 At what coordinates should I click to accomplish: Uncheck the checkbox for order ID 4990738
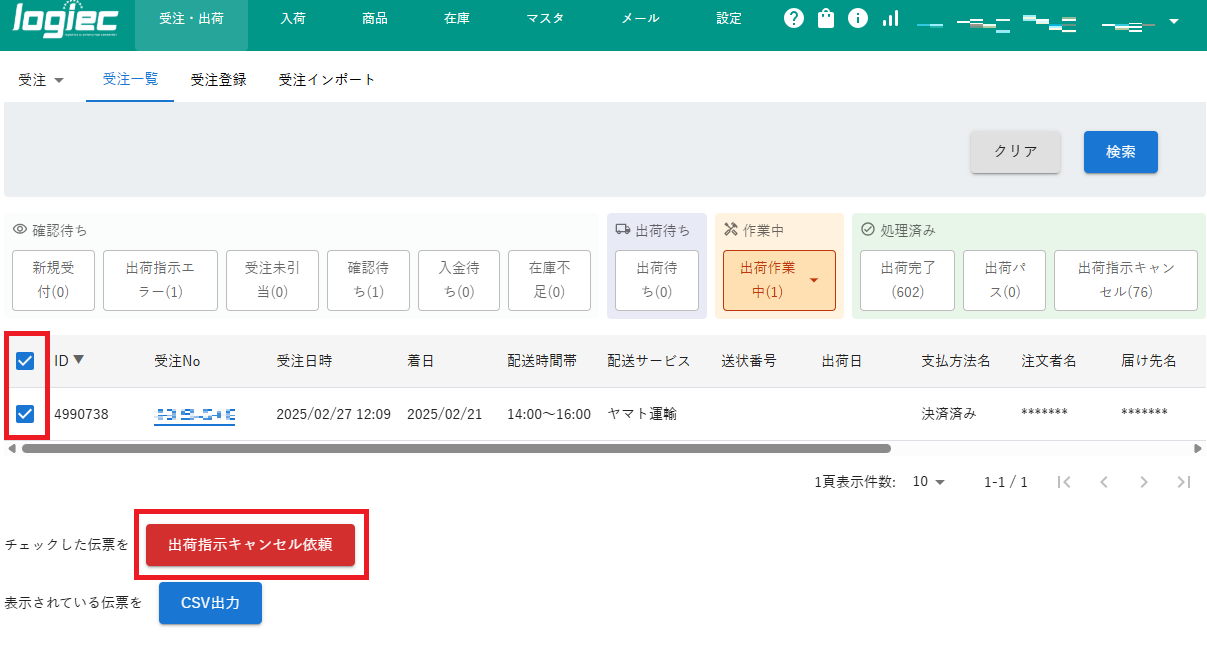click(25, 413)
